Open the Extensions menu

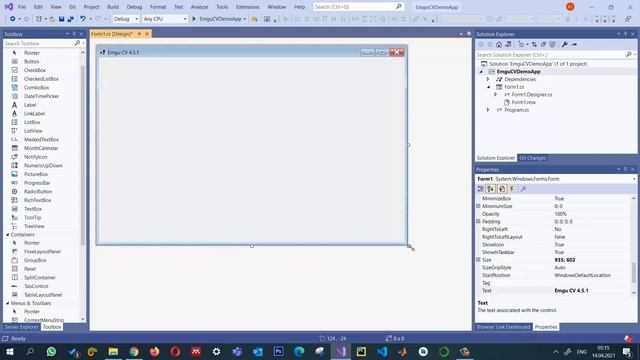pos(247,7)
